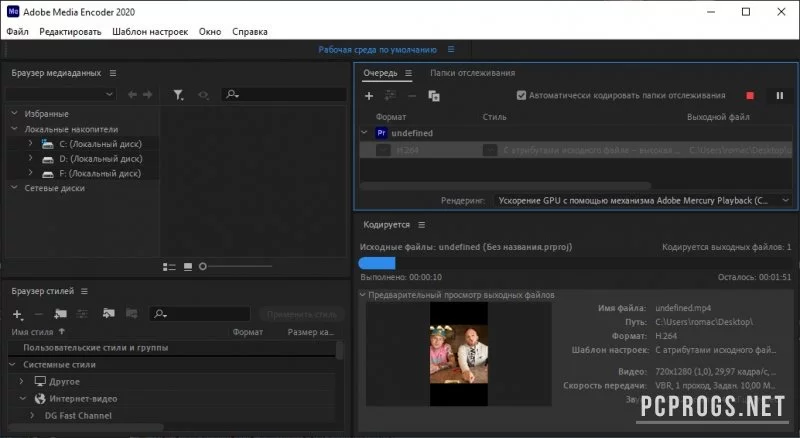Open the Файл menu
This screenshot has width=800, height=438.
click(17, 32)
